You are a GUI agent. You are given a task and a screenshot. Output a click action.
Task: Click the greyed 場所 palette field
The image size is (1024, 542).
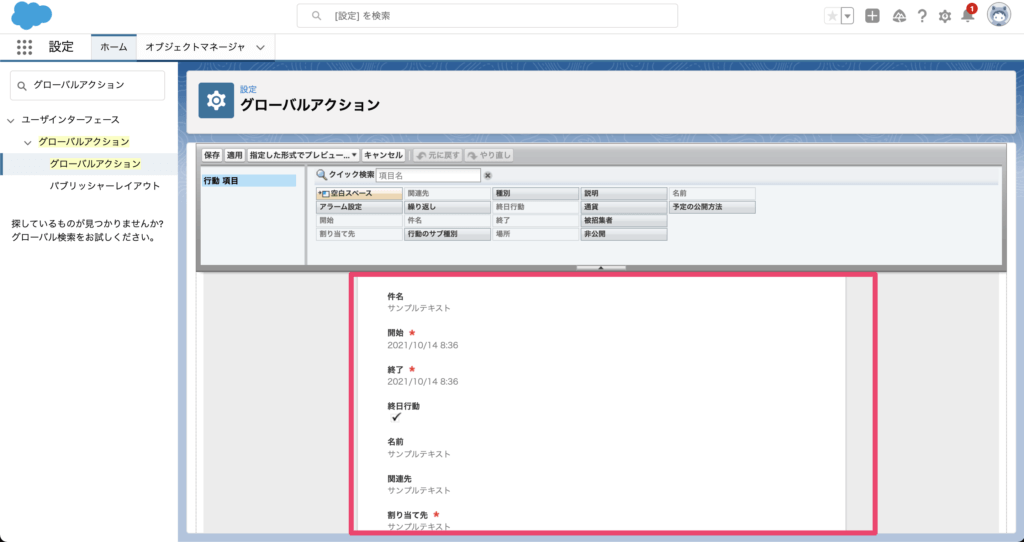[536, 234]
